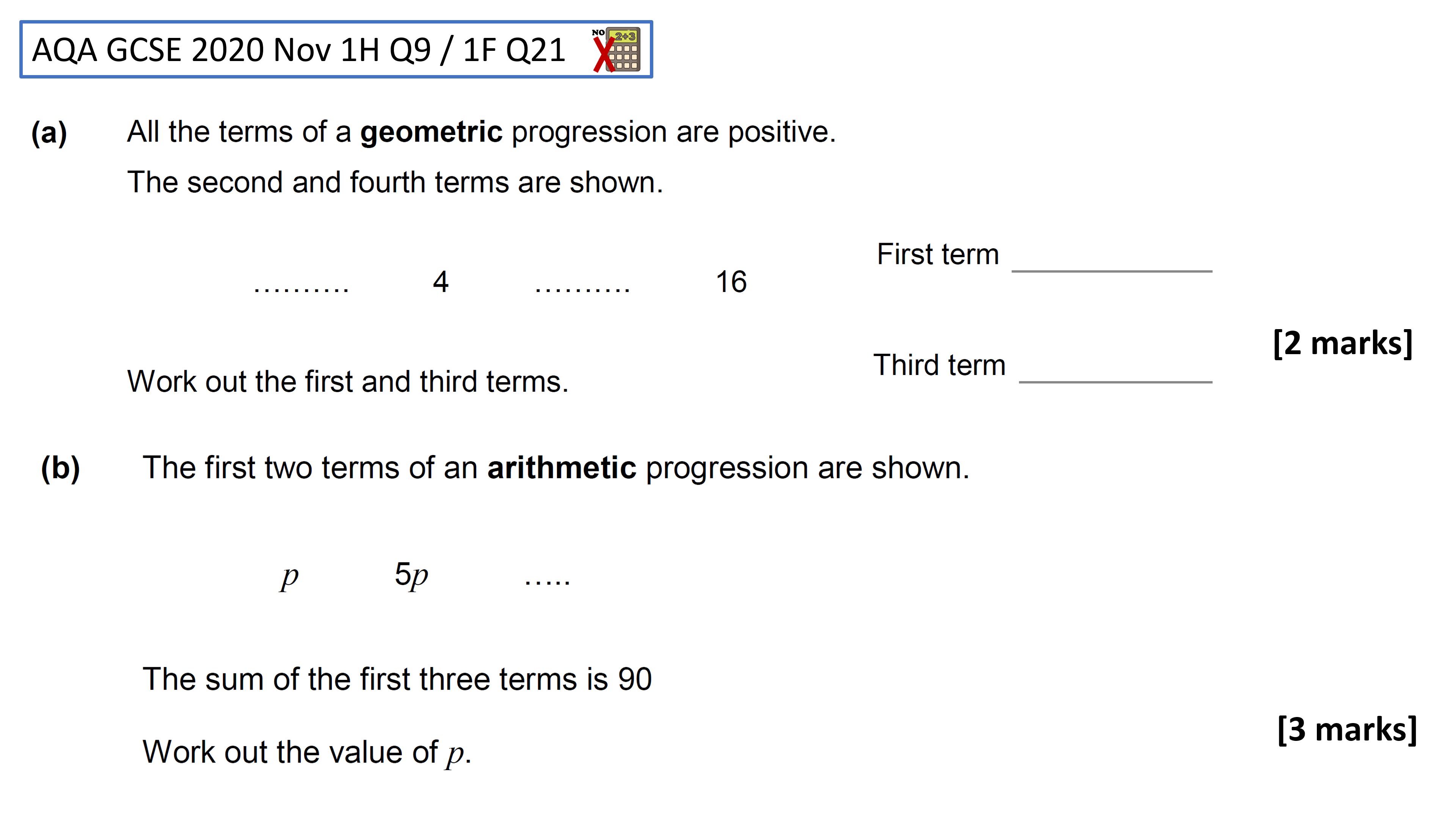The width and height of the screenshot is (1456, 819).
Task: Click the bold word geometric
Action: click(x=431, y=132)
